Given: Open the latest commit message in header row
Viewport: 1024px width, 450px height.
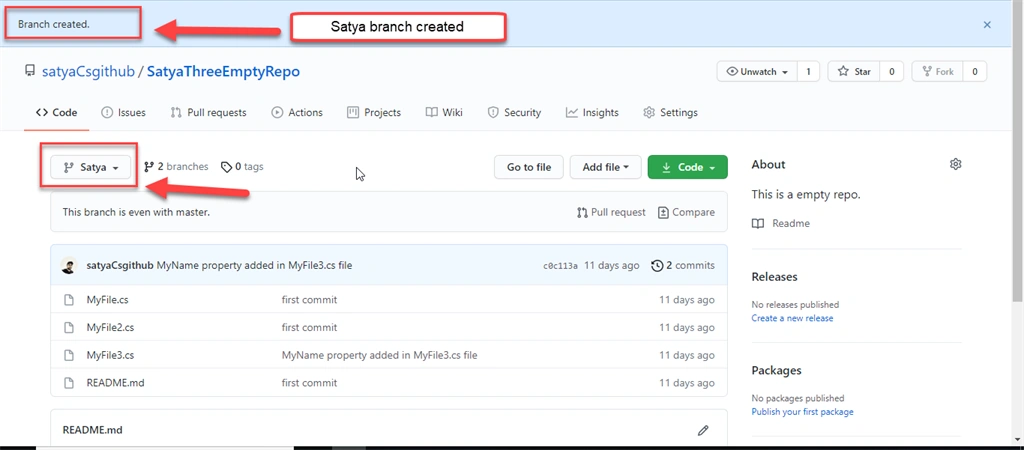Looking at the screenshot, I should click(255, 266).
